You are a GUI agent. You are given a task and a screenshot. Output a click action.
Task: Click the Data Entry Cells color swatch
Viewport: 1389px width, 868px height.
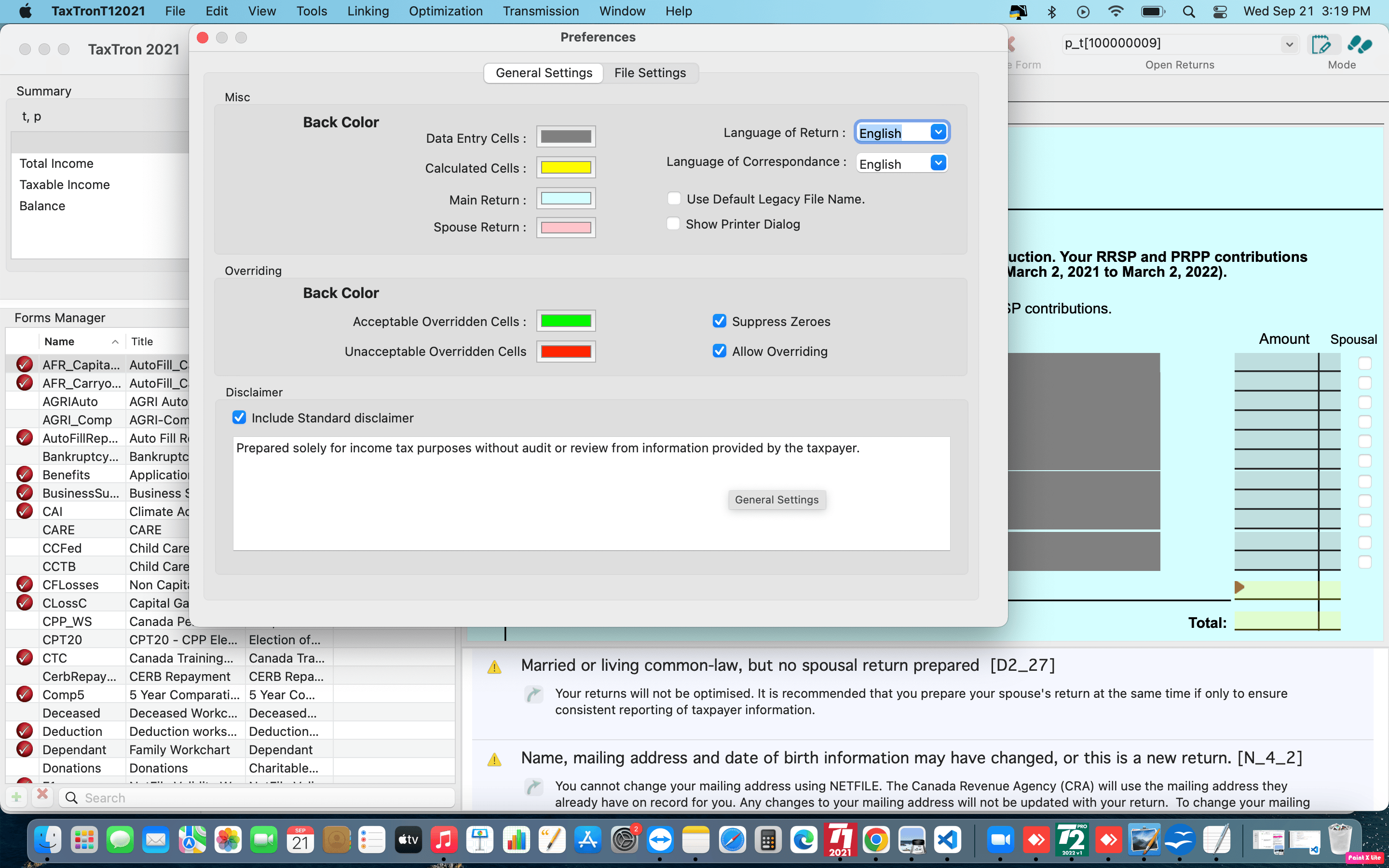click(565, 137)
